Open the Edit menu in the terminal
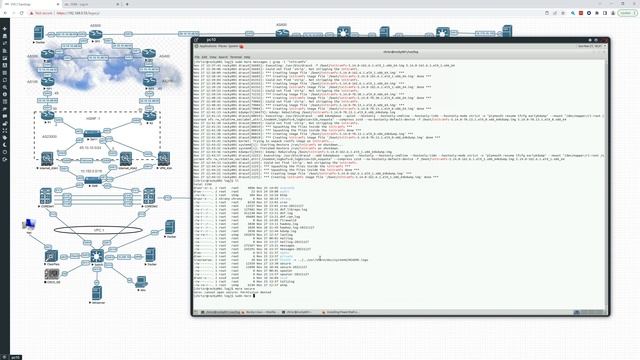640x360 pixels. click(x=204, y=57)
